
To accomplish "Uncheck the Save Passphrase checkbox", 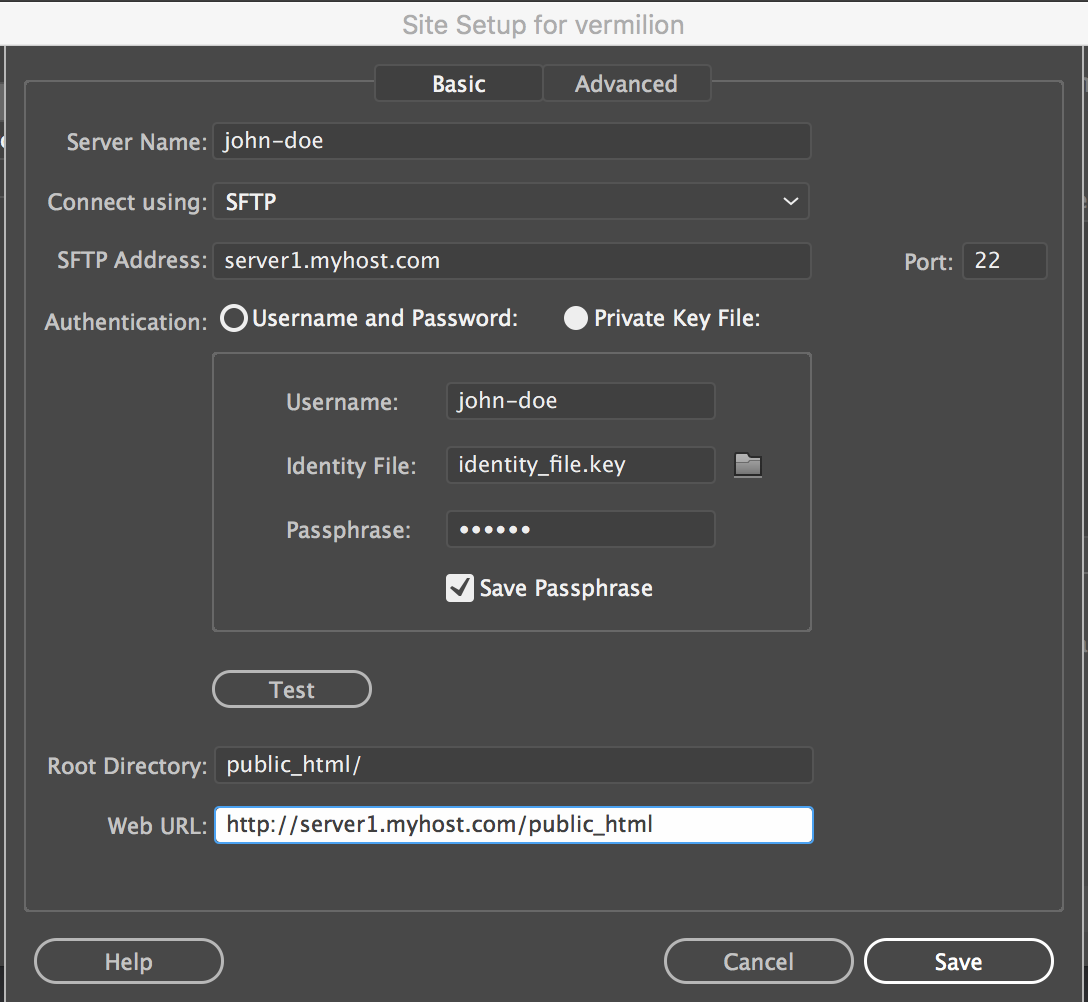I will pyautogui.click(x=459, y=588).
